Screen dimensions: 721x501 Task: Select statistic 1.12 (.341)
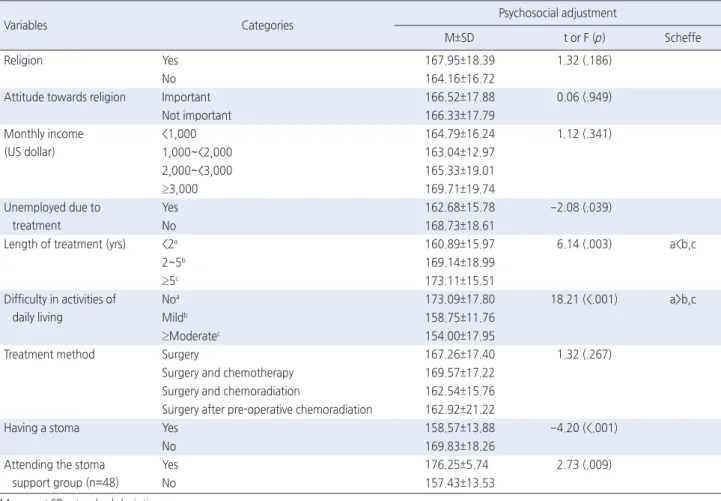(x=584, y=134)
